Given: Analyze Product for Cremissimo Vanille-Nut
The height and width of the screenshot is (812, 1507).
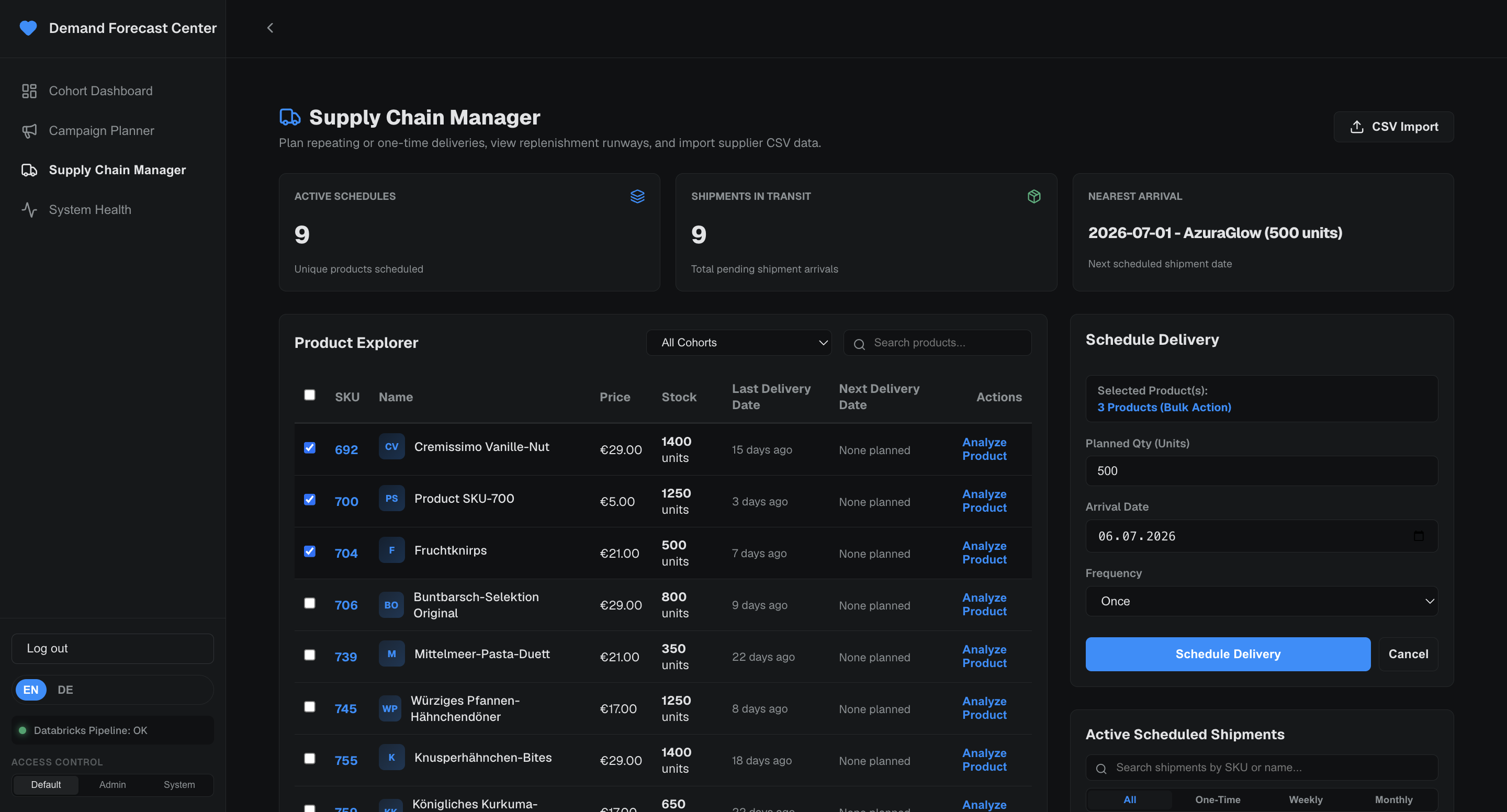Looking at the screenshot, I should point(984,449).
